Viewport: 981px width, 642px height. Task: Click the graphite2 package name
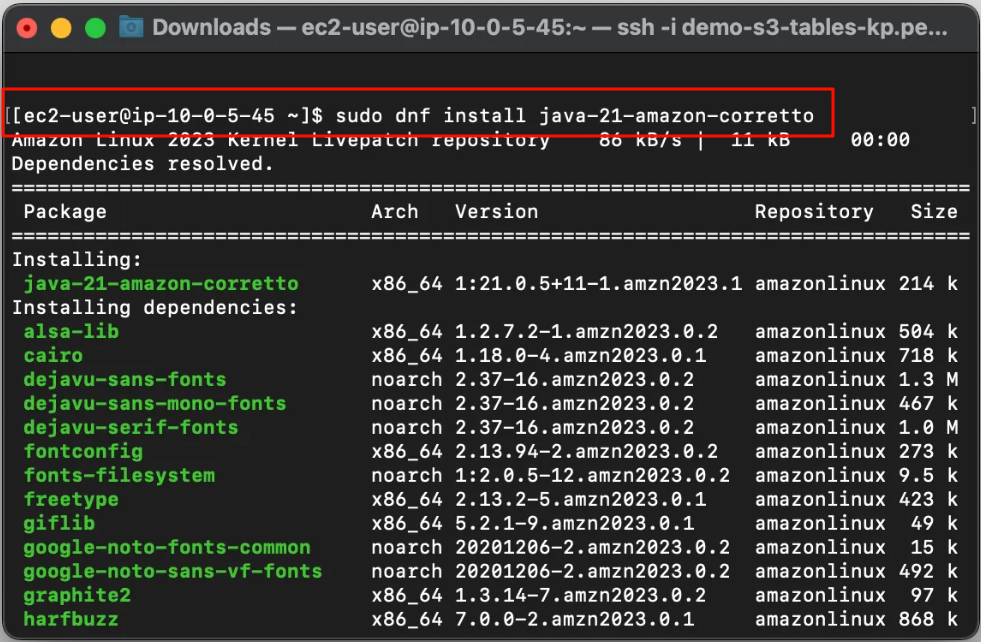click(x=77, y=595)
